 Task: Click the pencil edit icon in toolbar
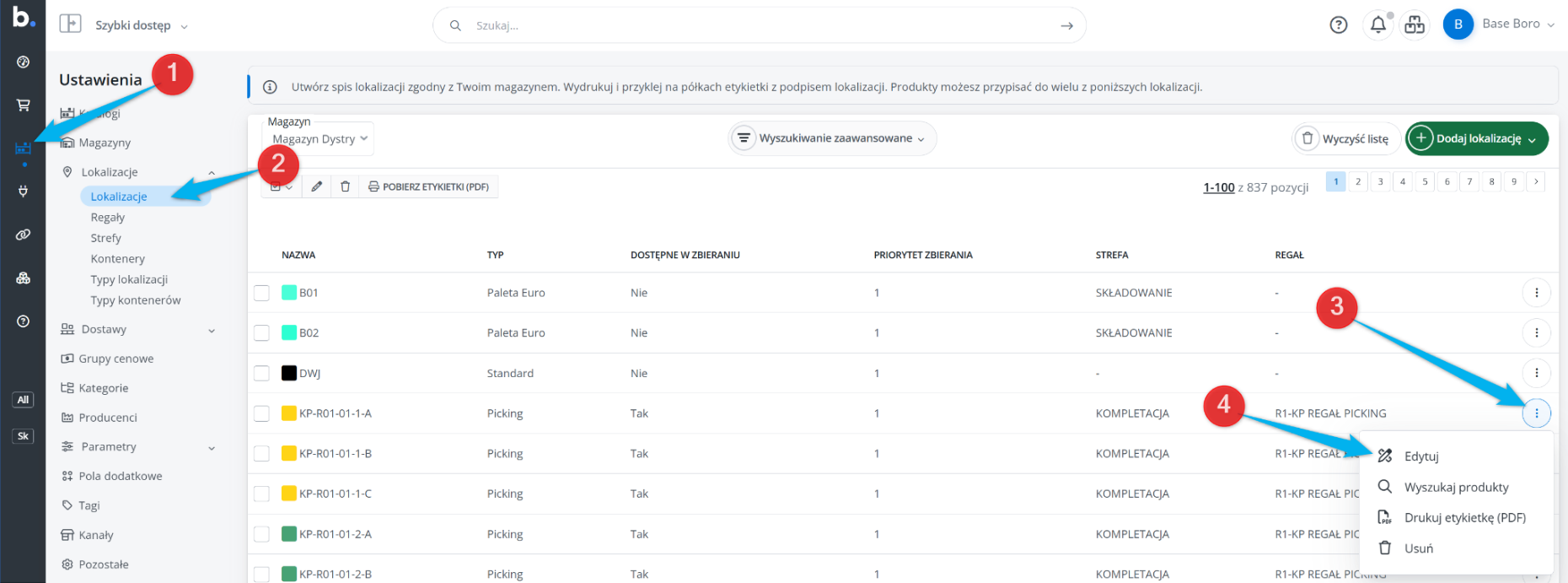[317, 186]
